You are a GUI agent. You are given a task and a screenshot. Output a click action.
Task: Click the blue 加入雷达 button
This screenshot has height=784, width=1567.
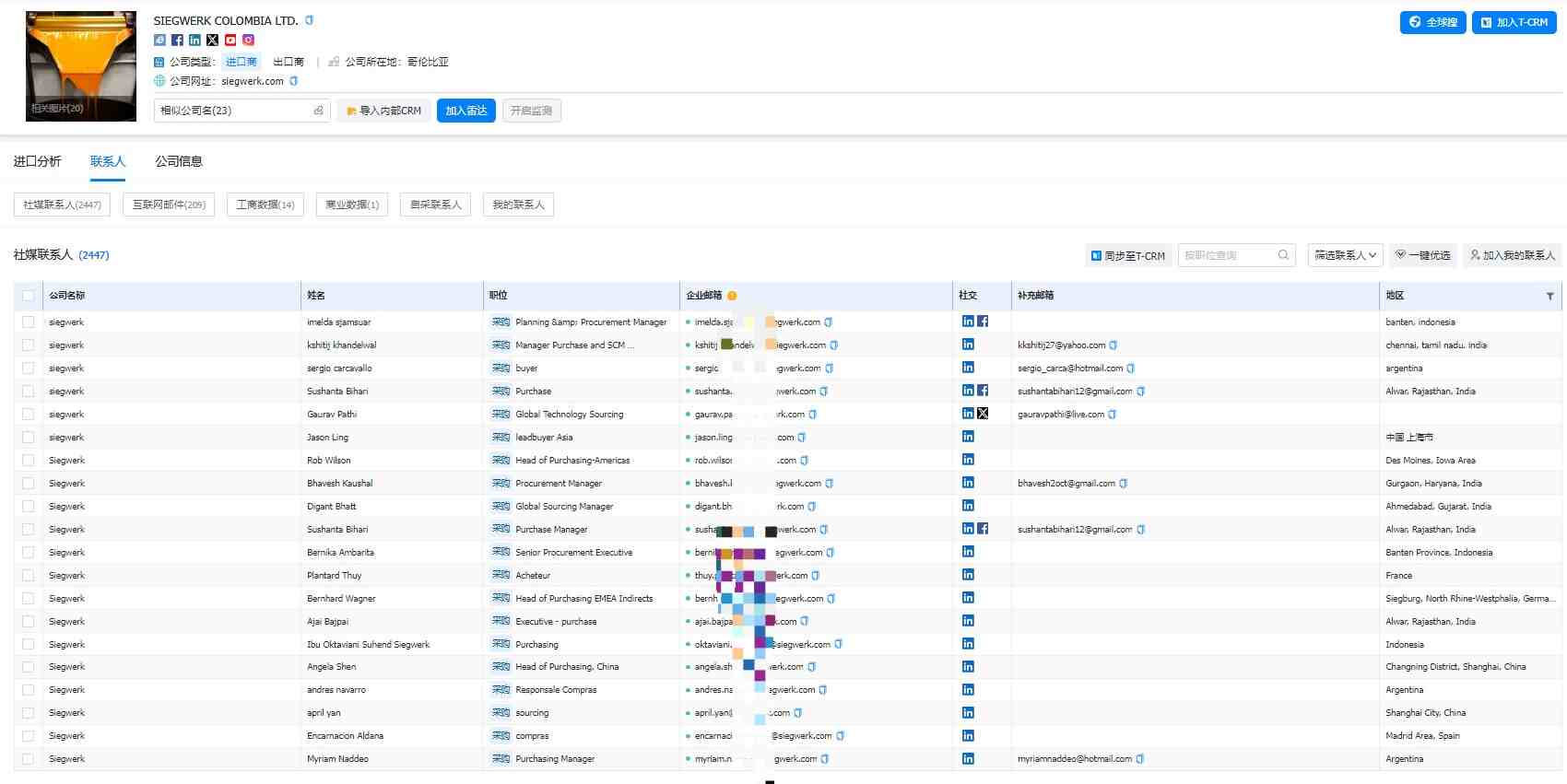pyautogui.click(x=465, y=111)
